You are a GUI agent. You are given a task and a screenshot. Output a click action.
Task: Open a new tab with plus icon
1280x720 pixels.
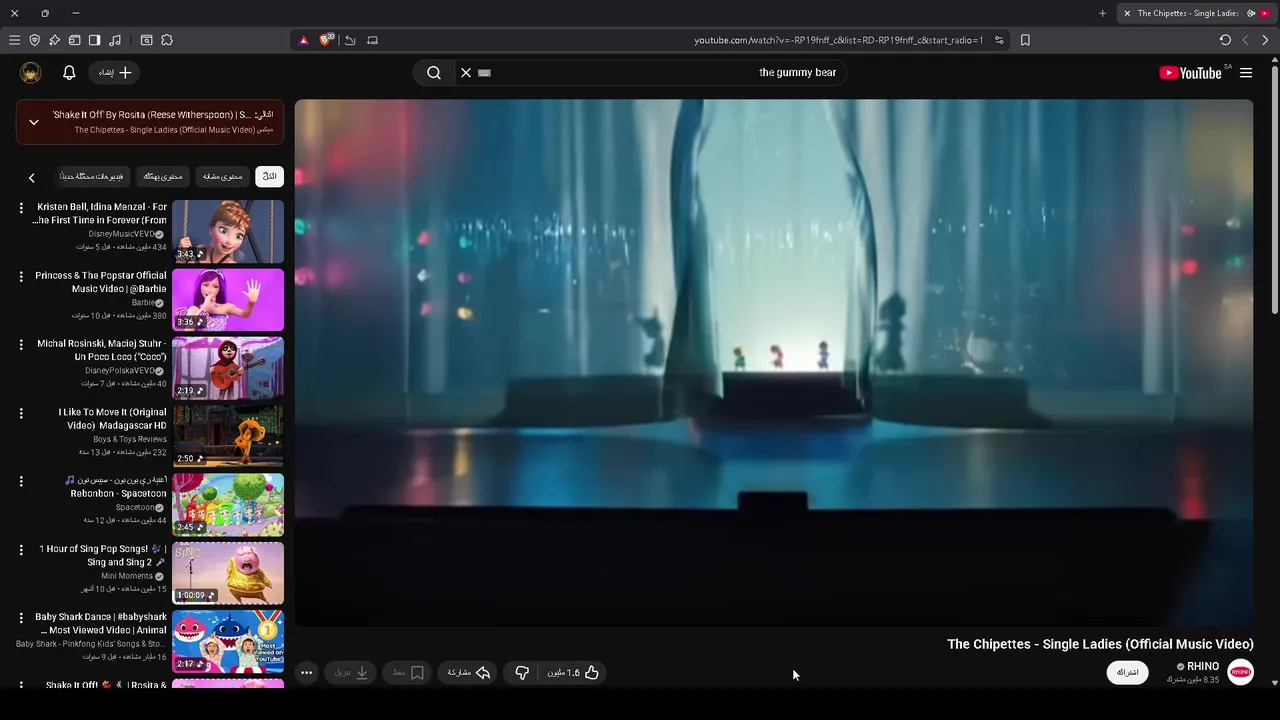1102,13
